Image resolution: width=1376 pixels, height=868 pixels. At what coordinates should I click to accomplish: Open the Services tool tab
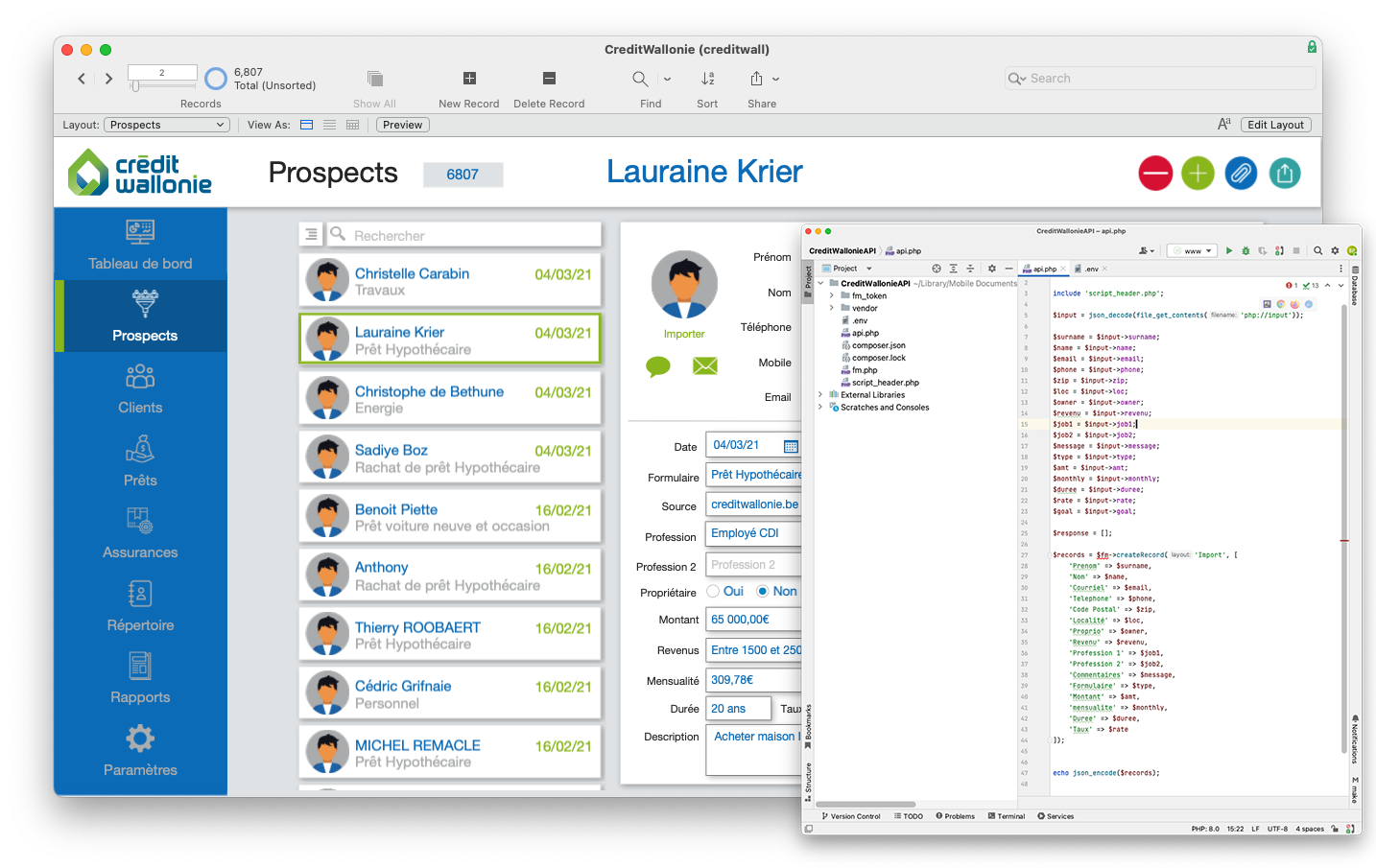pos(1056,816)
